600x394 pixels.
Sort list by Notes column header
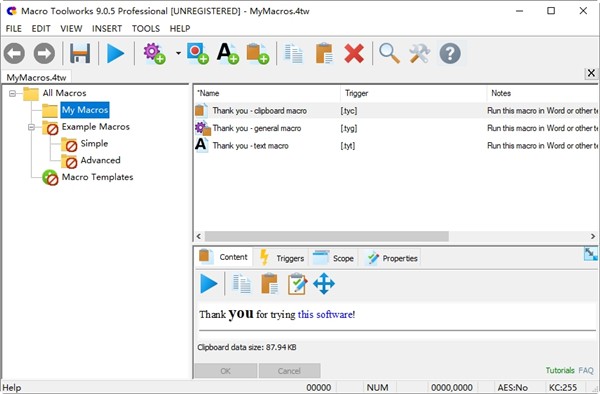click(542, 93)
